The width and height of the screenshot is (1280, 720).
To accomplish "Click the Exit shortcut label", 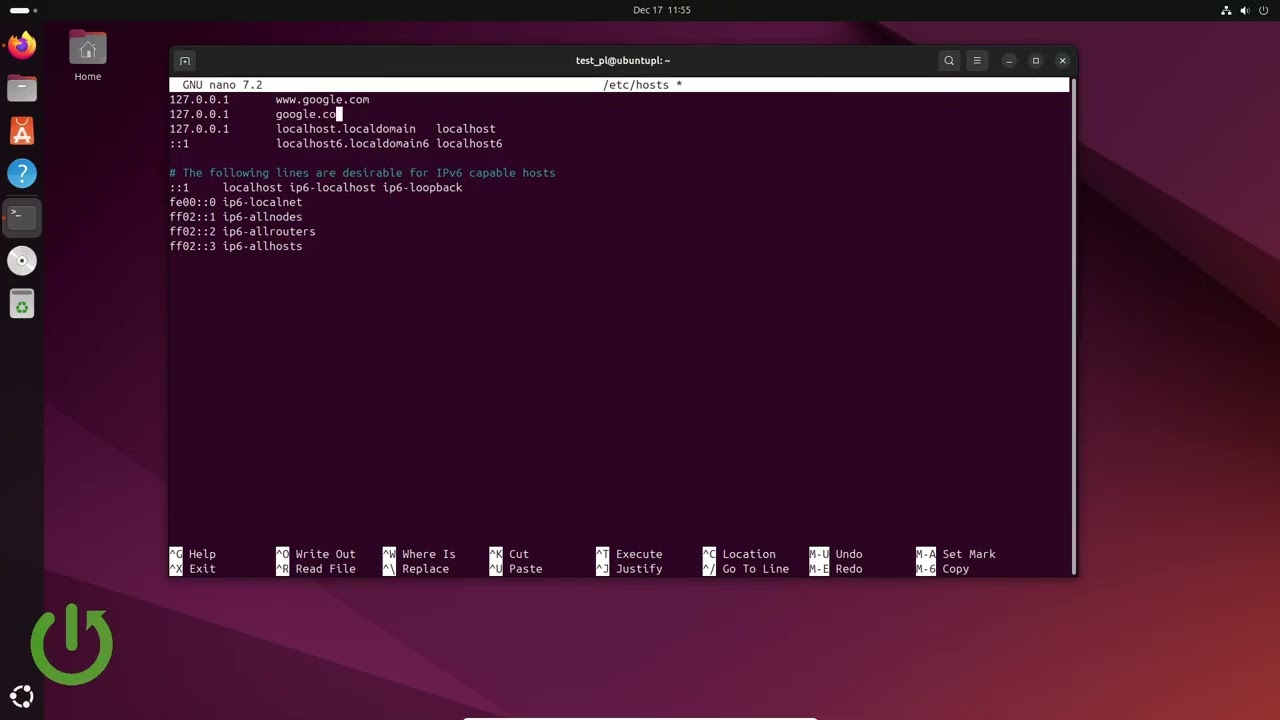I will pyautogui.click(x=202, y=569).
